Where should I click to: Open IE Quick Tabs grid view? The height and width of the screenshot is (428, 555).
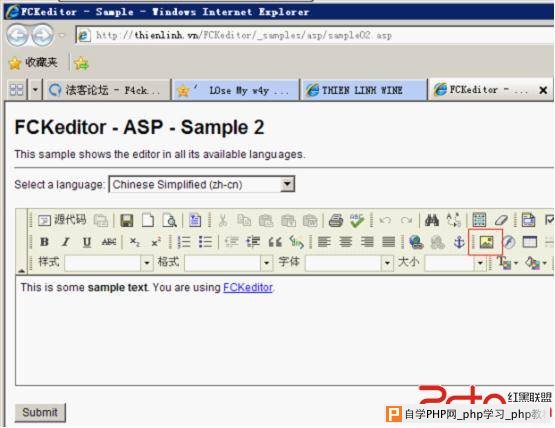pyautogui.click(x=17, y=90)
